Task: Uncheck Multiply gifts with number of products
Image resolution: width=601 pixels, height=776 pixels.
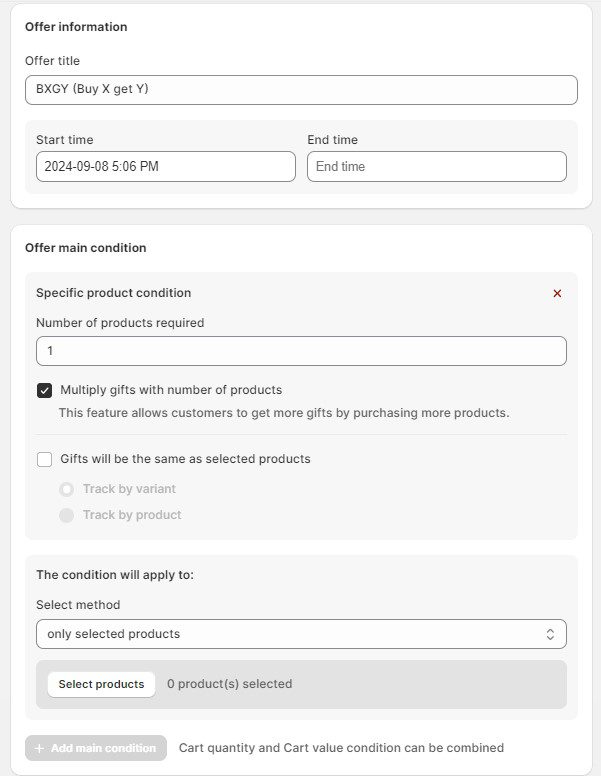Action: [45, 390]
